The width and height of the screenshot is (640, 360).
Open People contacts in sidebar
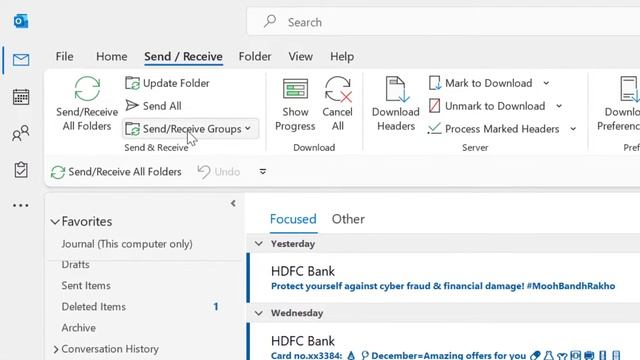pos(21,133)
